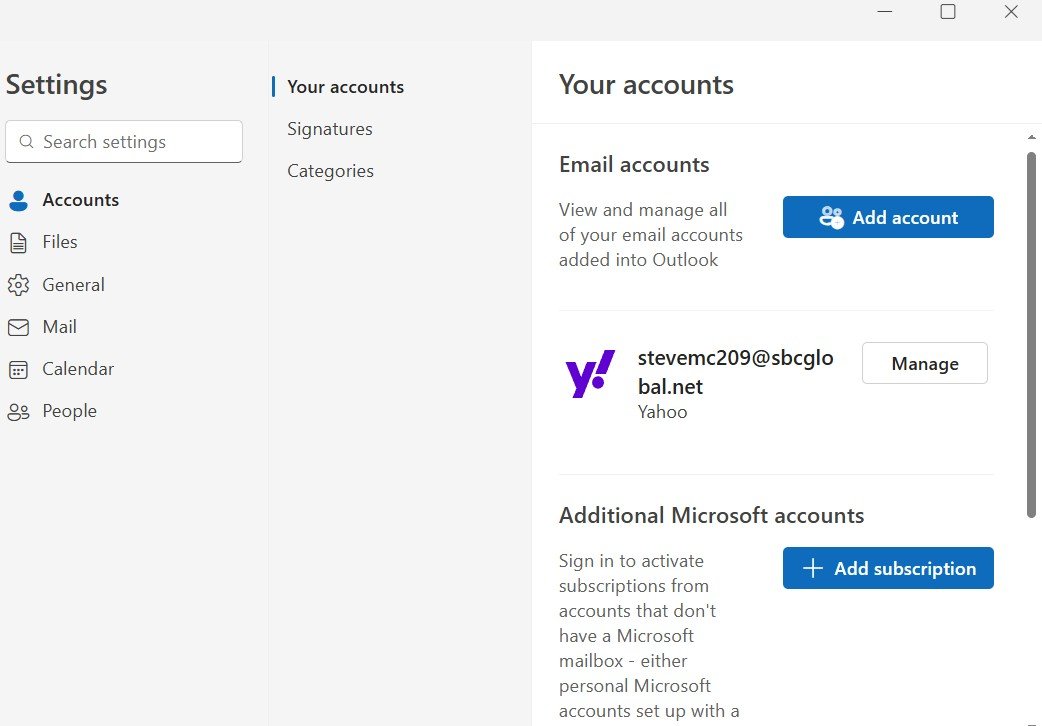
Task: Click the add-people icon inside Add account button
Action: [833, 216]
